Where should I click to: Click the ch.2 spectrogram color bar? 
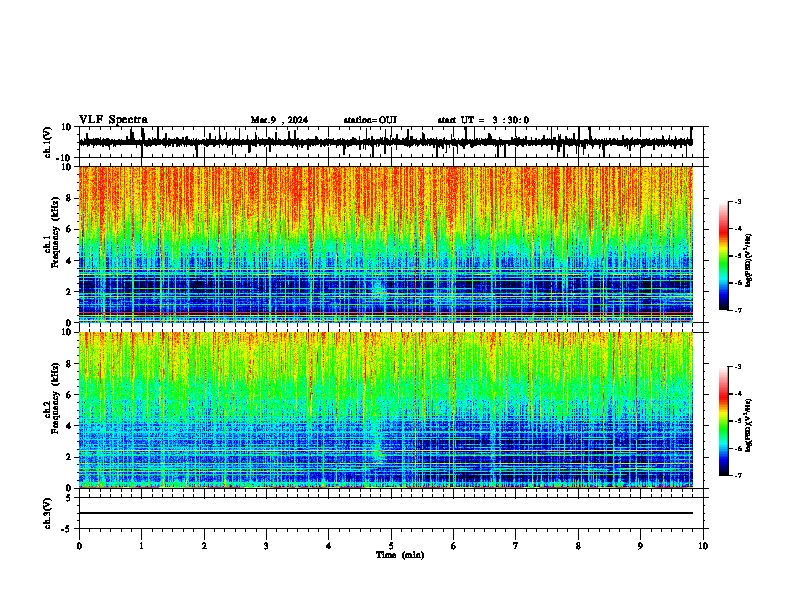pyautogui.click(x=724, y=421)
